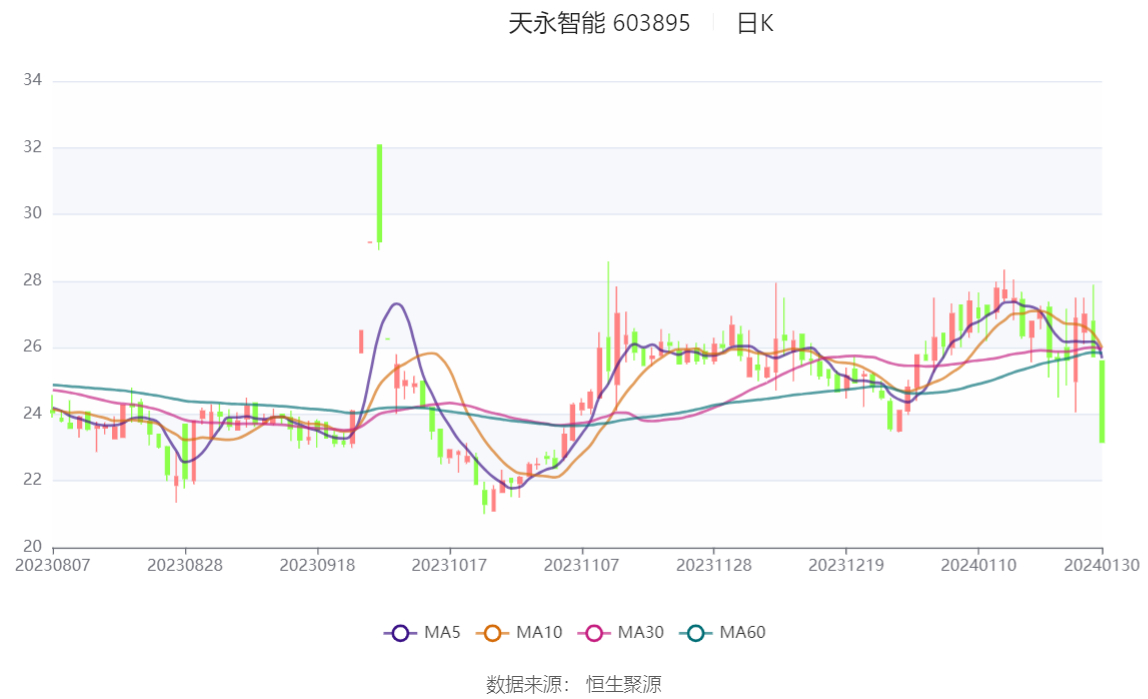
Task: Toggle the MA60 legend series
Action: pyautogui.click(x=723, y=632)
